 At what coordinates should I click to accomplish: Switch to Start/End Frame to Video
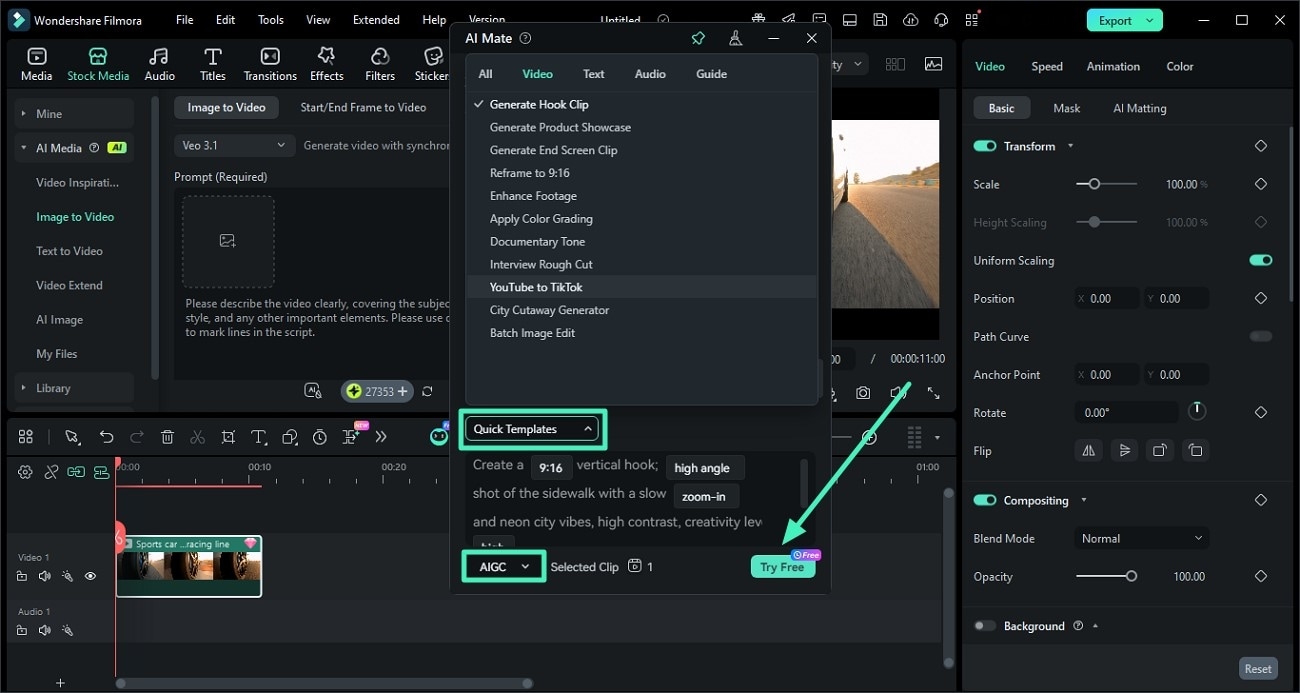pyautogui.click(x=363, y=107)
